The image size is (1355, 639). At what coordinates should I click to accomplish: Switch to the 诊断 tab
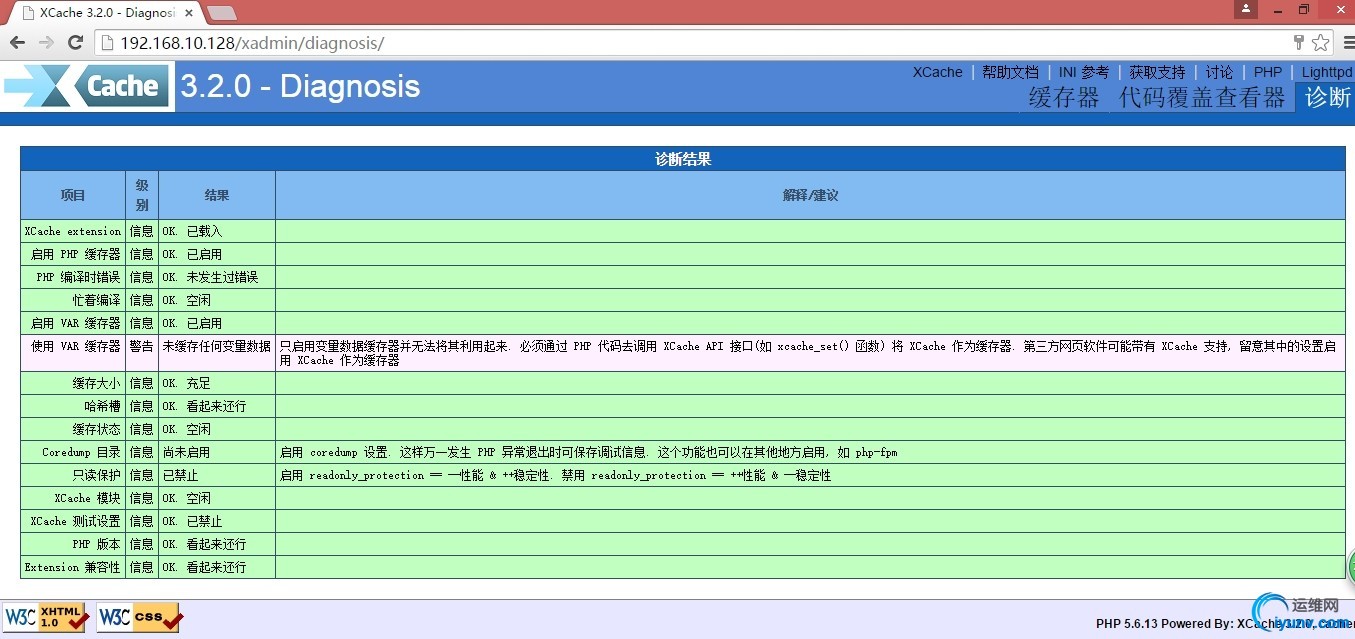(1328, 97)
